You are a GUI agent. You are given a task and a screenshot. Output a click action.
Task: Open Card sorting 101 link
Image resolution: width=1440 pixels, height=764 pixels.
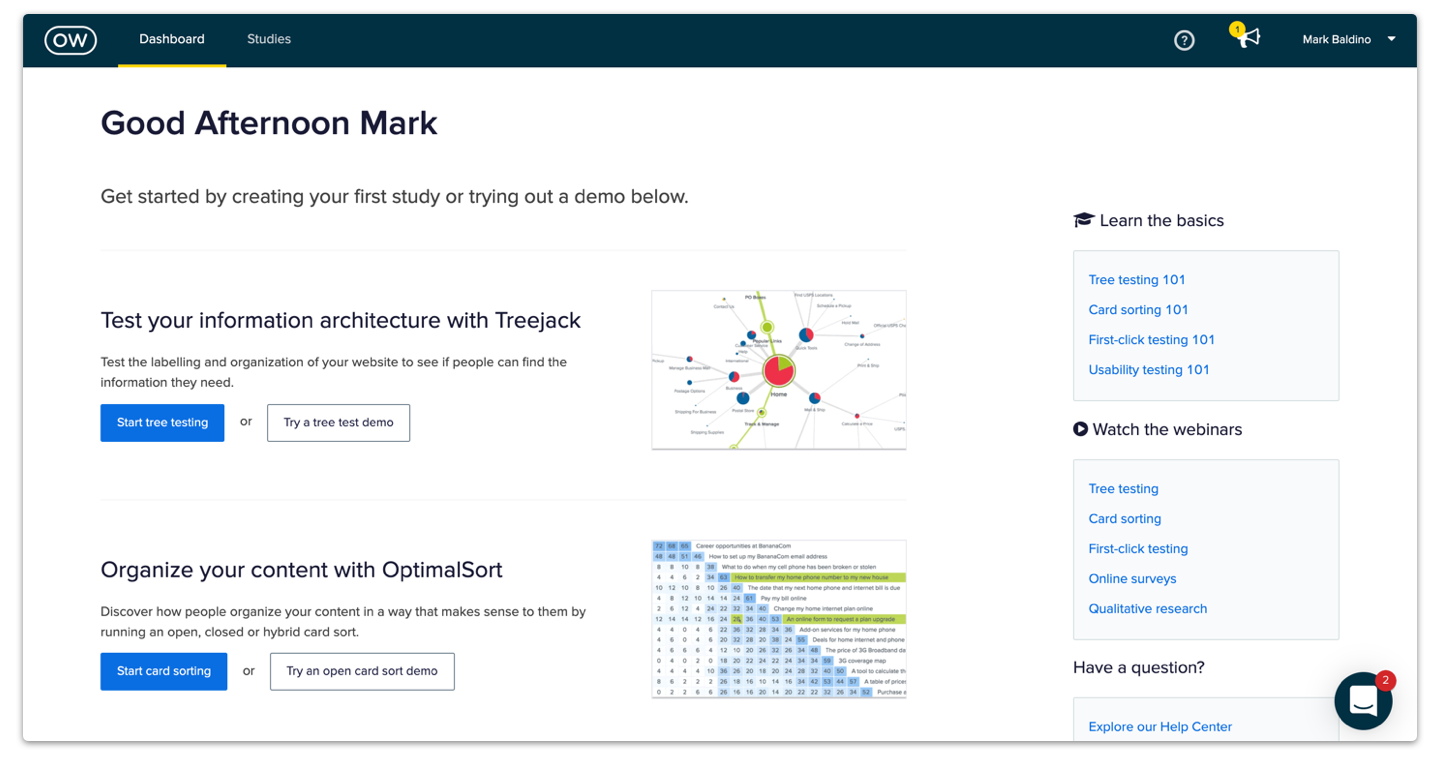1138,310
